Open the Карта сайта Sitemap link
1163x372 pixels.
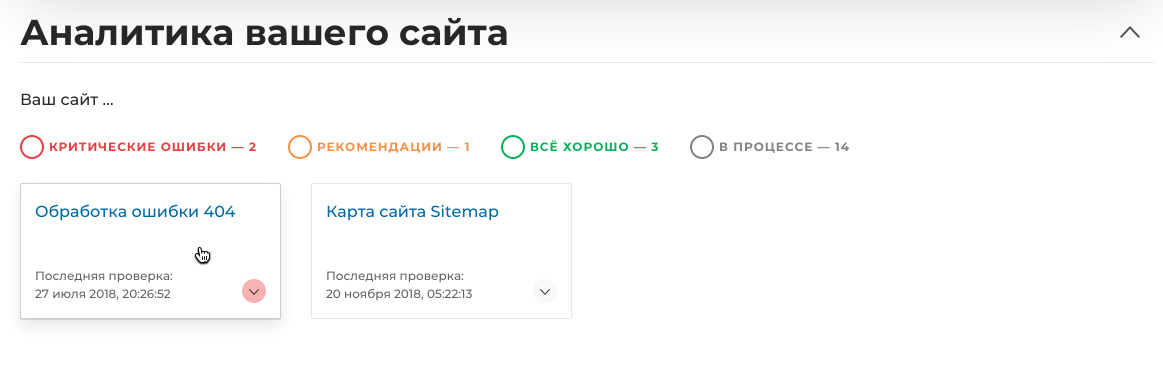412,212
